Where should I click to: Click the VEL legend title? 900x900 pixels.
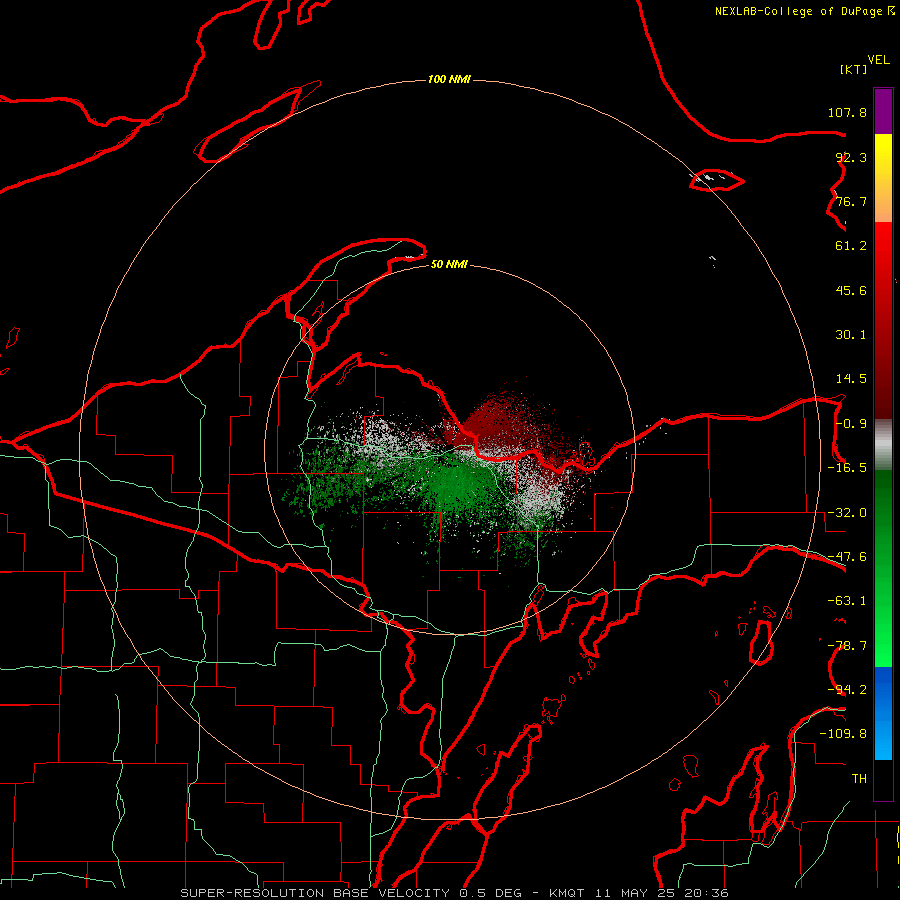click(878, 60)
